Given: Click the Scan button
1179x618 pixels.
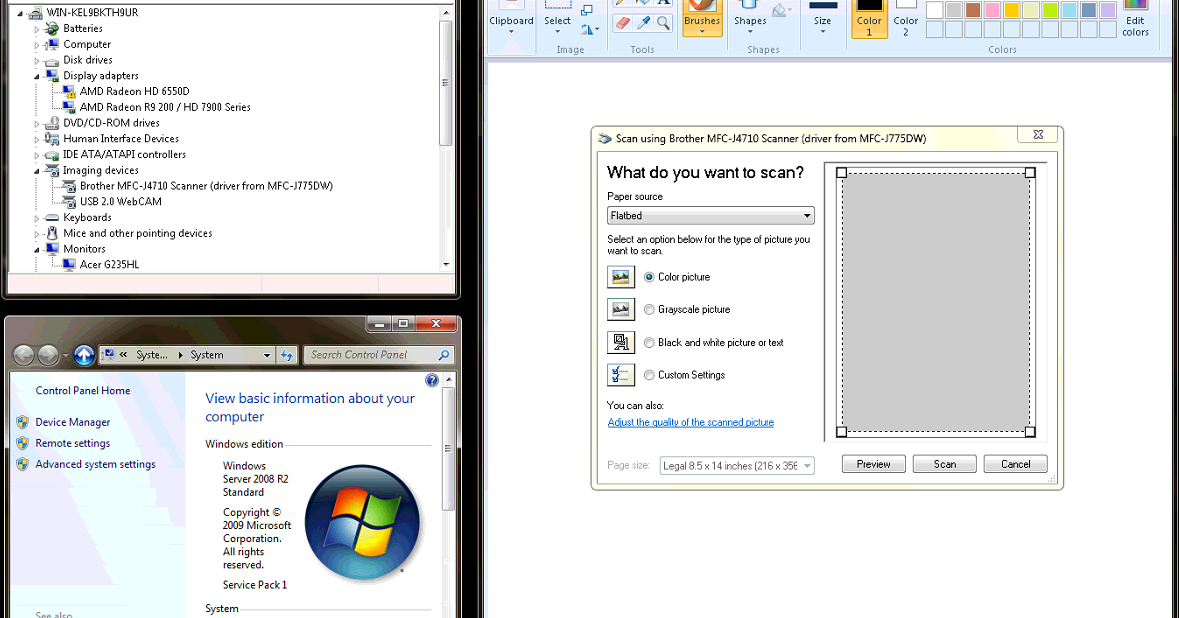Looking at the screenshot, I should coord(944,465).
